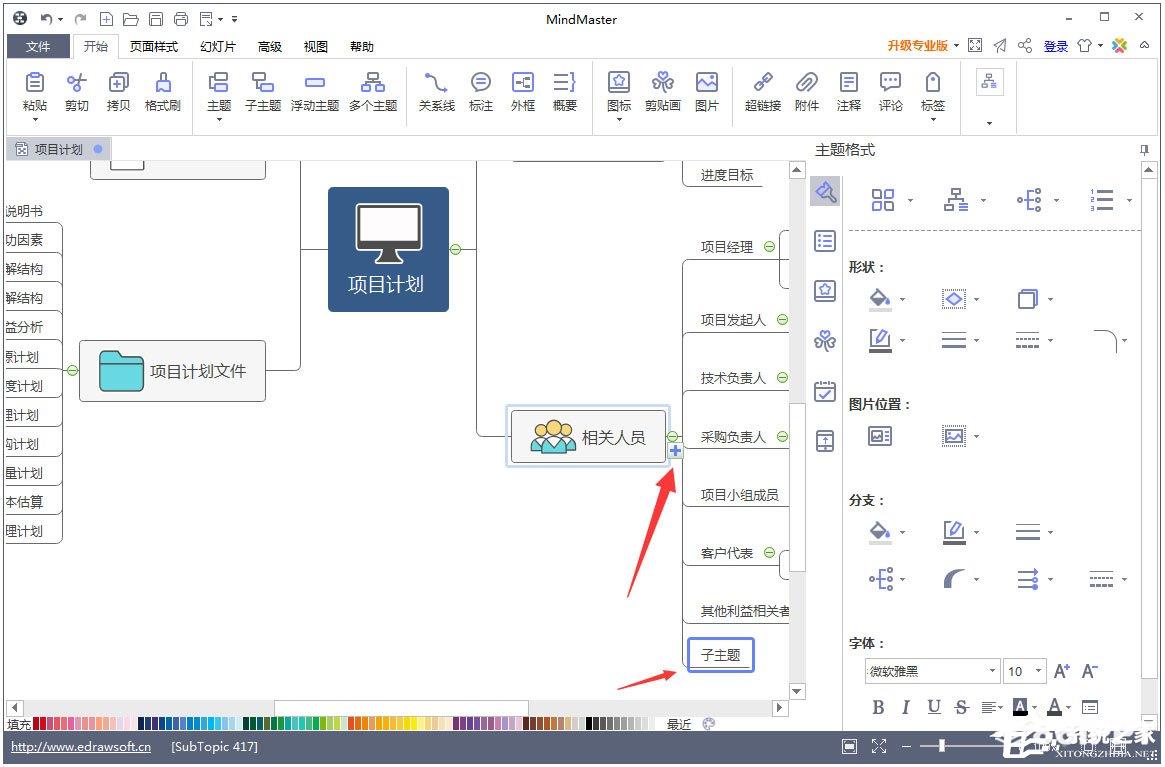This screenshot has width=1165, height=767.
Task: Expand the 主题 button dropdown arrow
Action: point(219,120)
